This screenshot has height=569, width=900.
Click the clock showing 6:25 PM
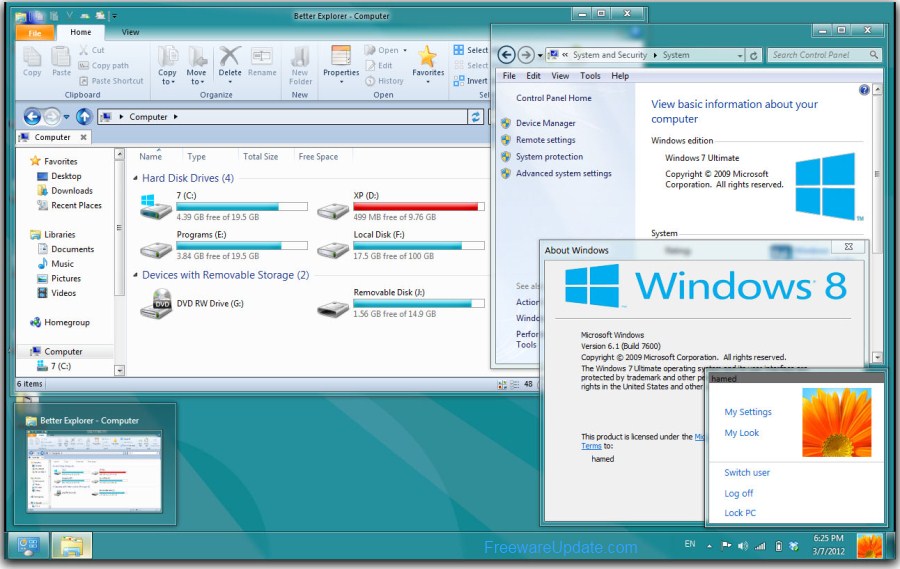(x=828, y=539)
